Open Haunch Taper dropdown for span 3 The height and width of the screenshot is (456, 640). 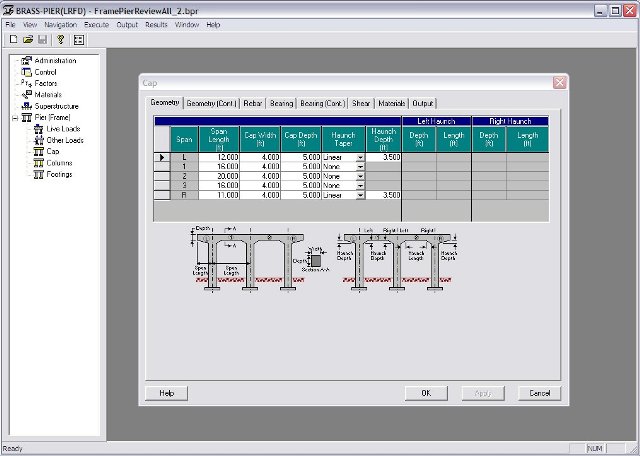[360, 186]
